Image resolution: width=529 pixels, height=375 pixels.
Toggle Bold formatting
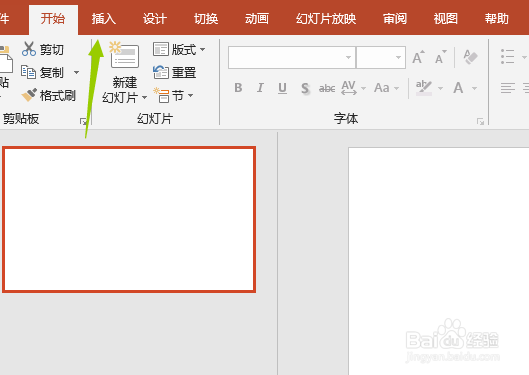[x=238, y=88]
